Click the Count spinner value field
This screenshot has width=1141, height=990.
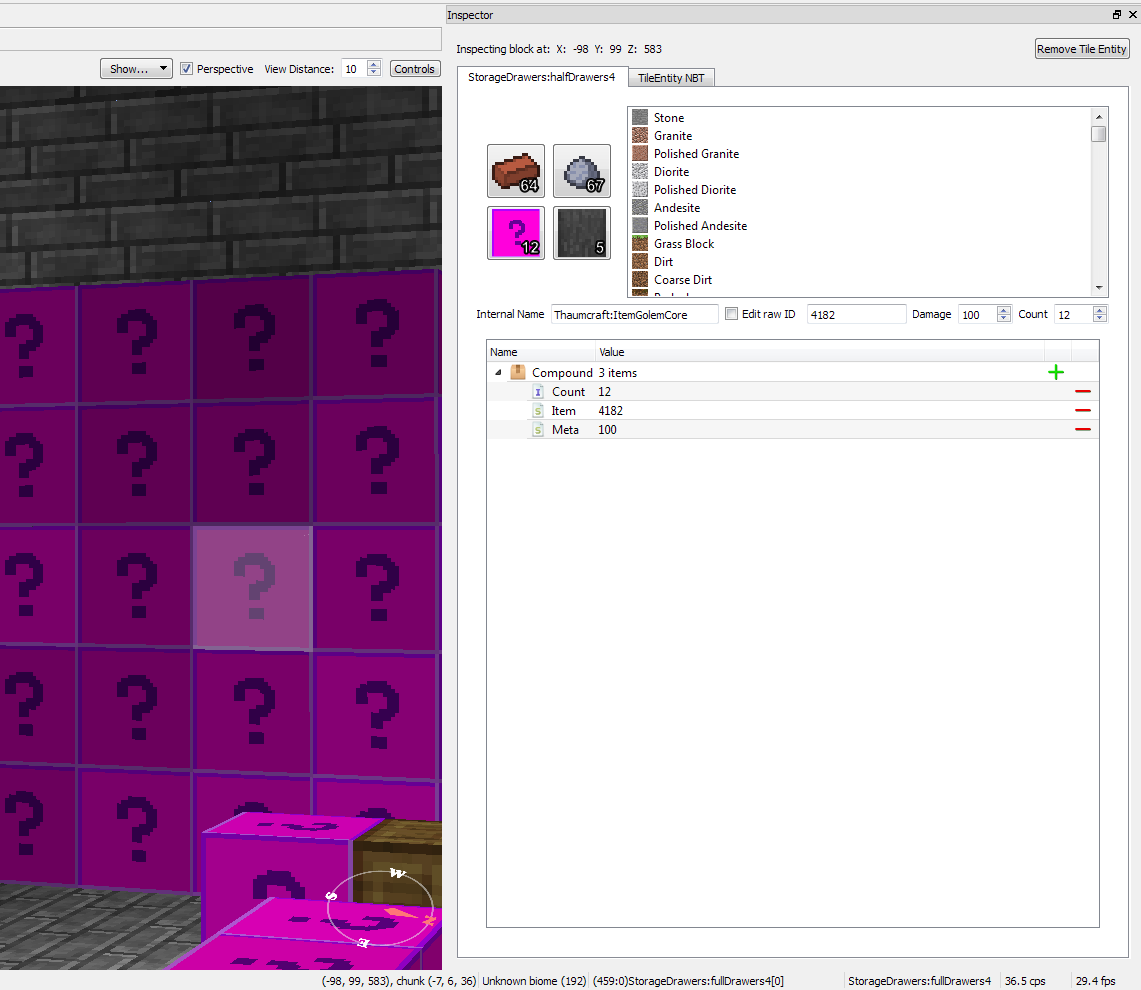point(1073,314)
